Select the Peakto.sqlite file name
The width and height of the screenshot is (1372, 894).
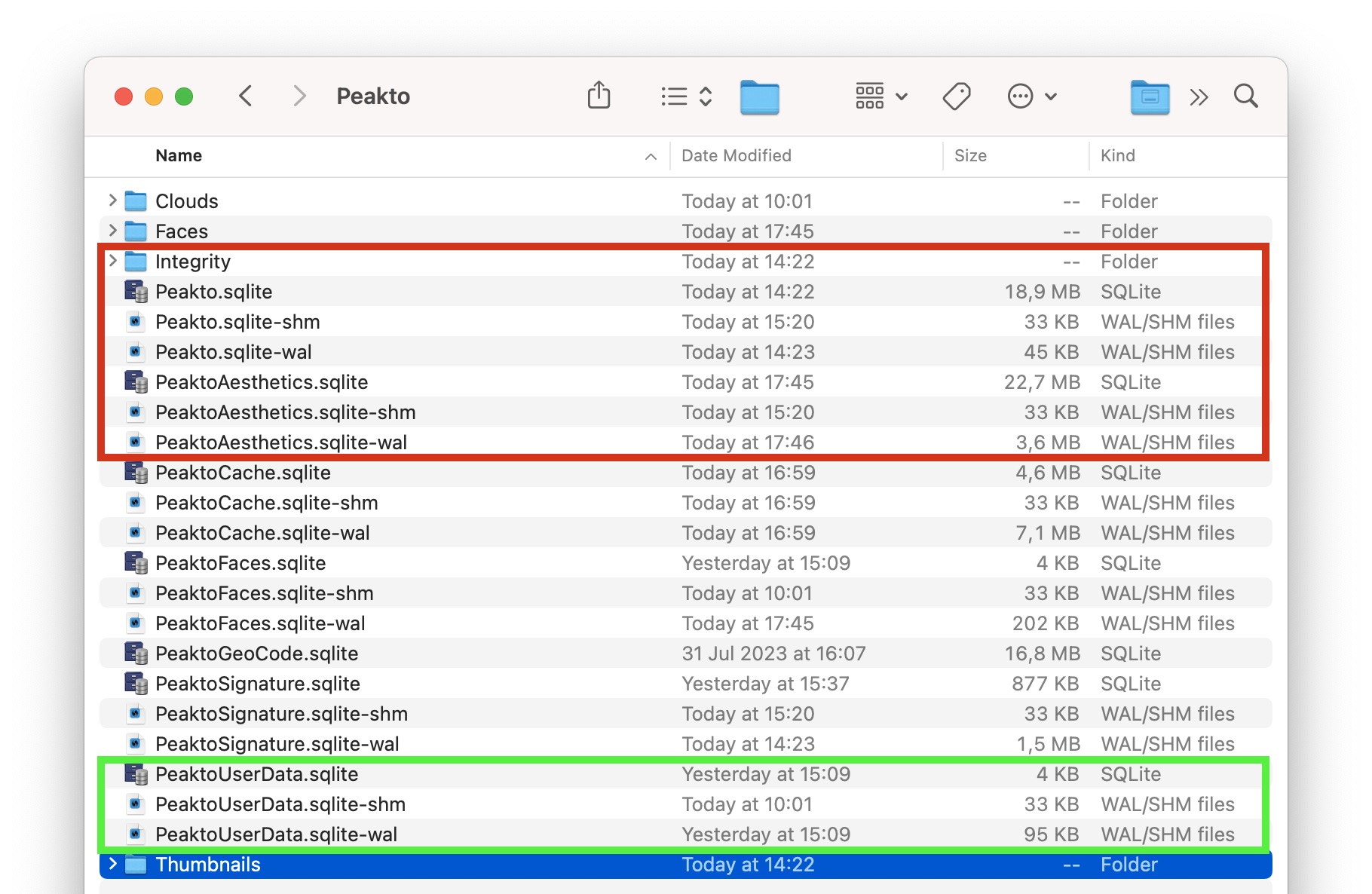213,292
